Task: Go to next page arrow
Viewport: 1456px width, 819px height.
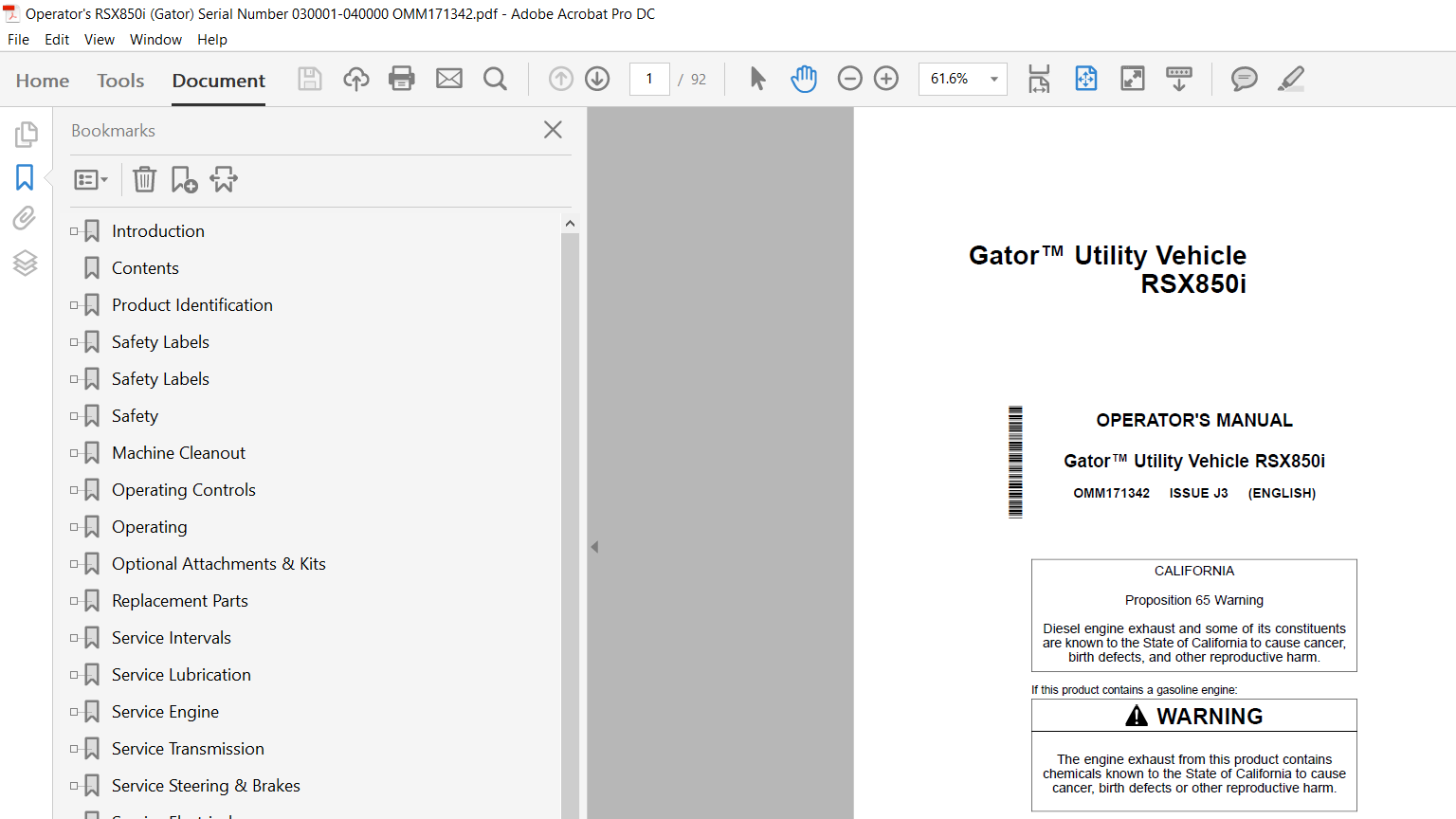Action: pyautogui.click(x=597, y=79)
